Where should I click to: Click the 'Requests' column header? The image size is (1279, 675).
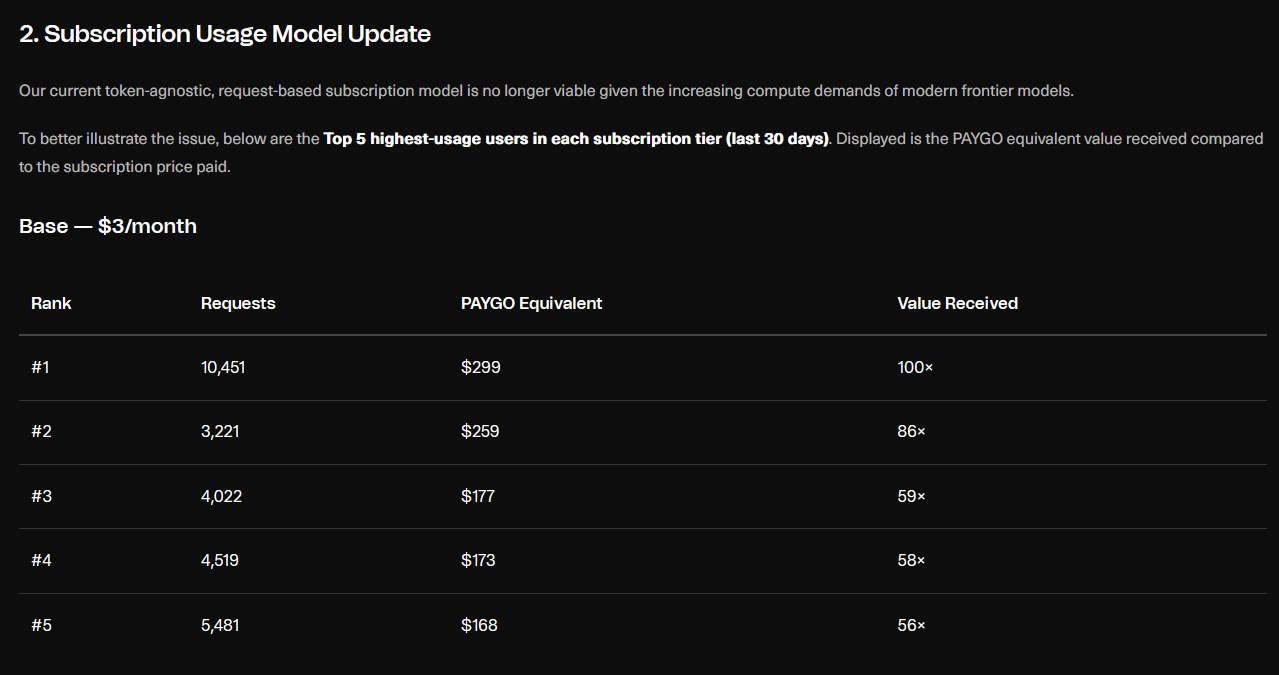click(x=238, y=303)
